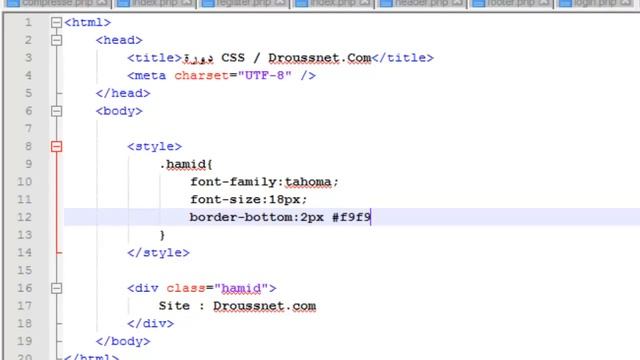Collapse the <head> fold marker on line 2

point(56,40)
